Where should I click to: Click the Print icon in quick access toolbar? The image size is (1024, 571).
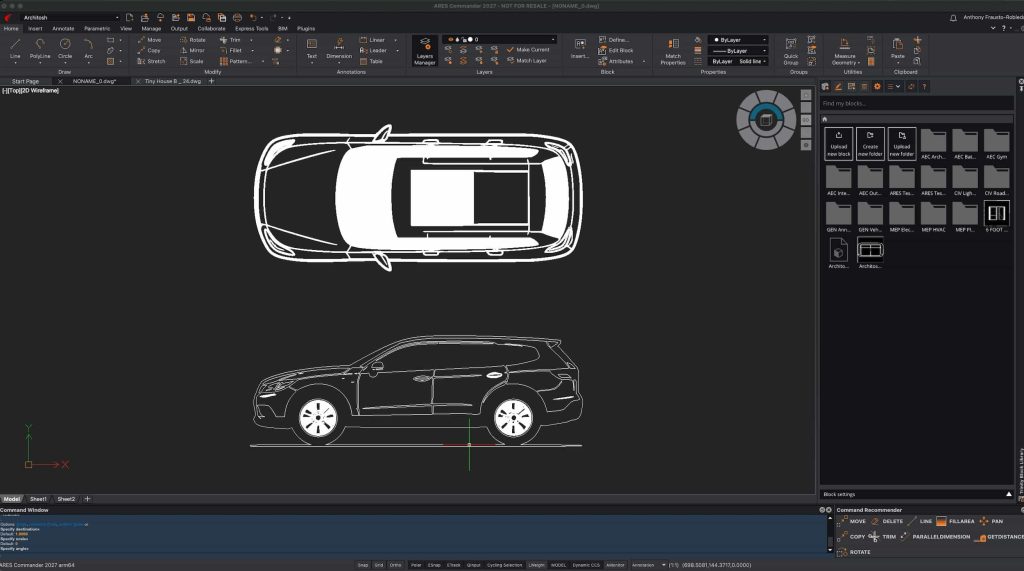click(237, 18)
